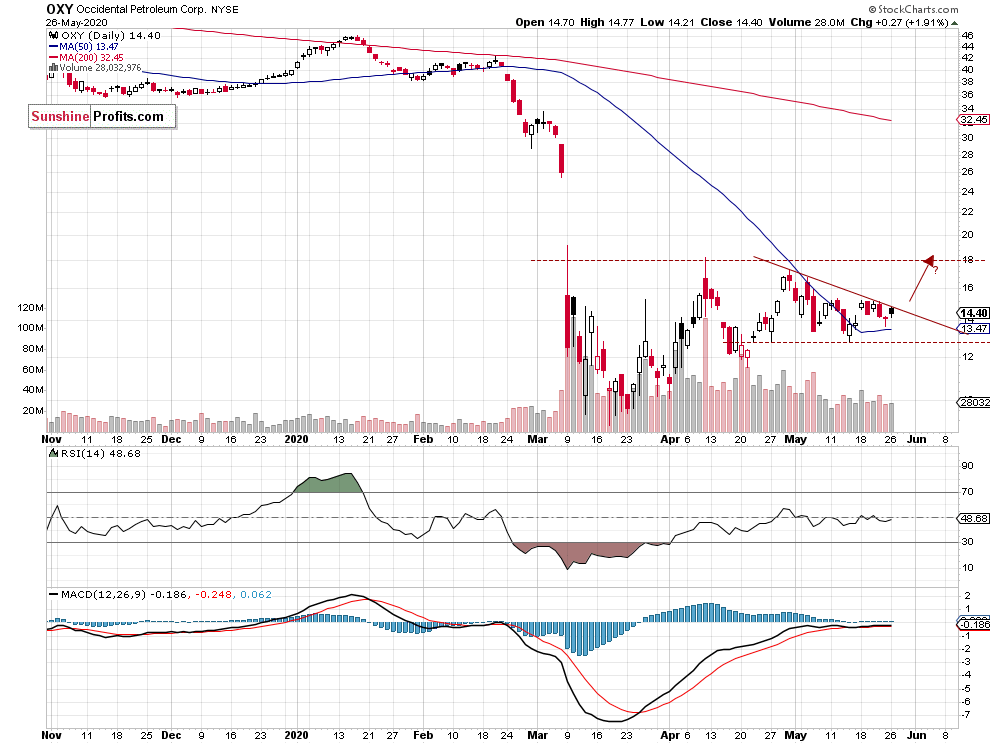This screenshot has width=990, height=744.
Task: Click the 28032 volume tag on right axis
Action: point(974,402)
